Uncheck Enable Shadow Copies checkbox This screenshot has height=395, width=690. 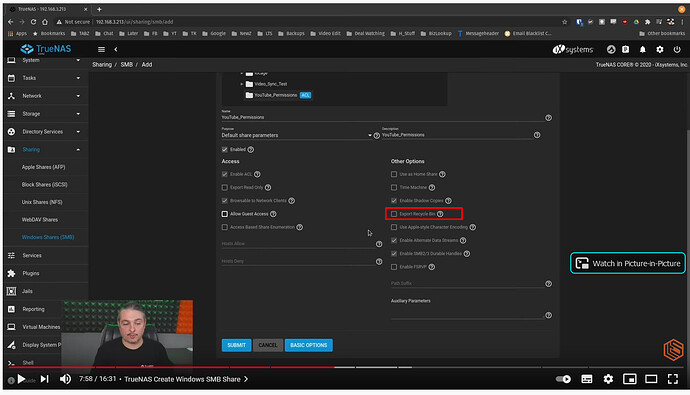click(x=394, y=201)
